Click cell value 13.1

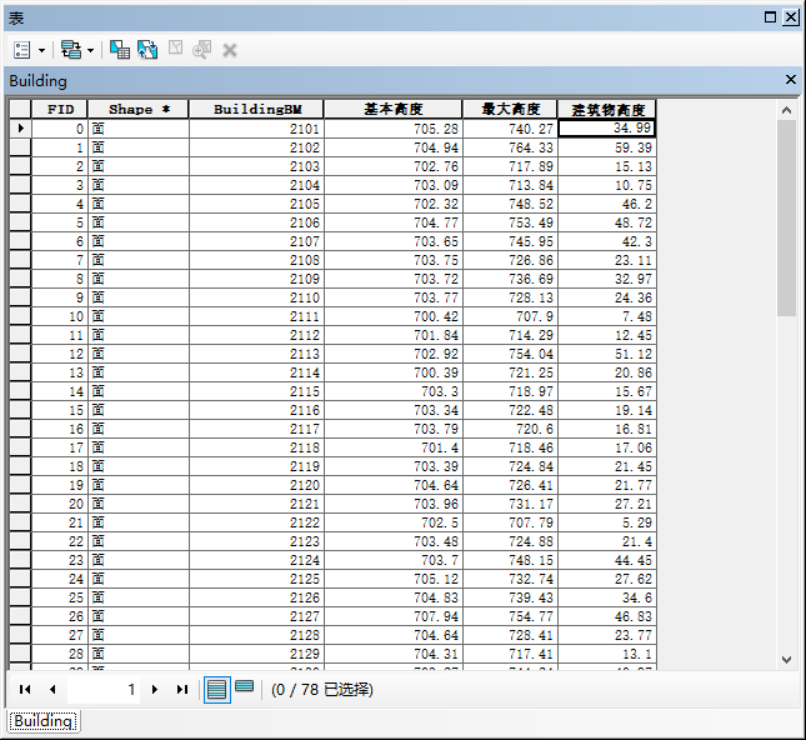tap(607, 654)
